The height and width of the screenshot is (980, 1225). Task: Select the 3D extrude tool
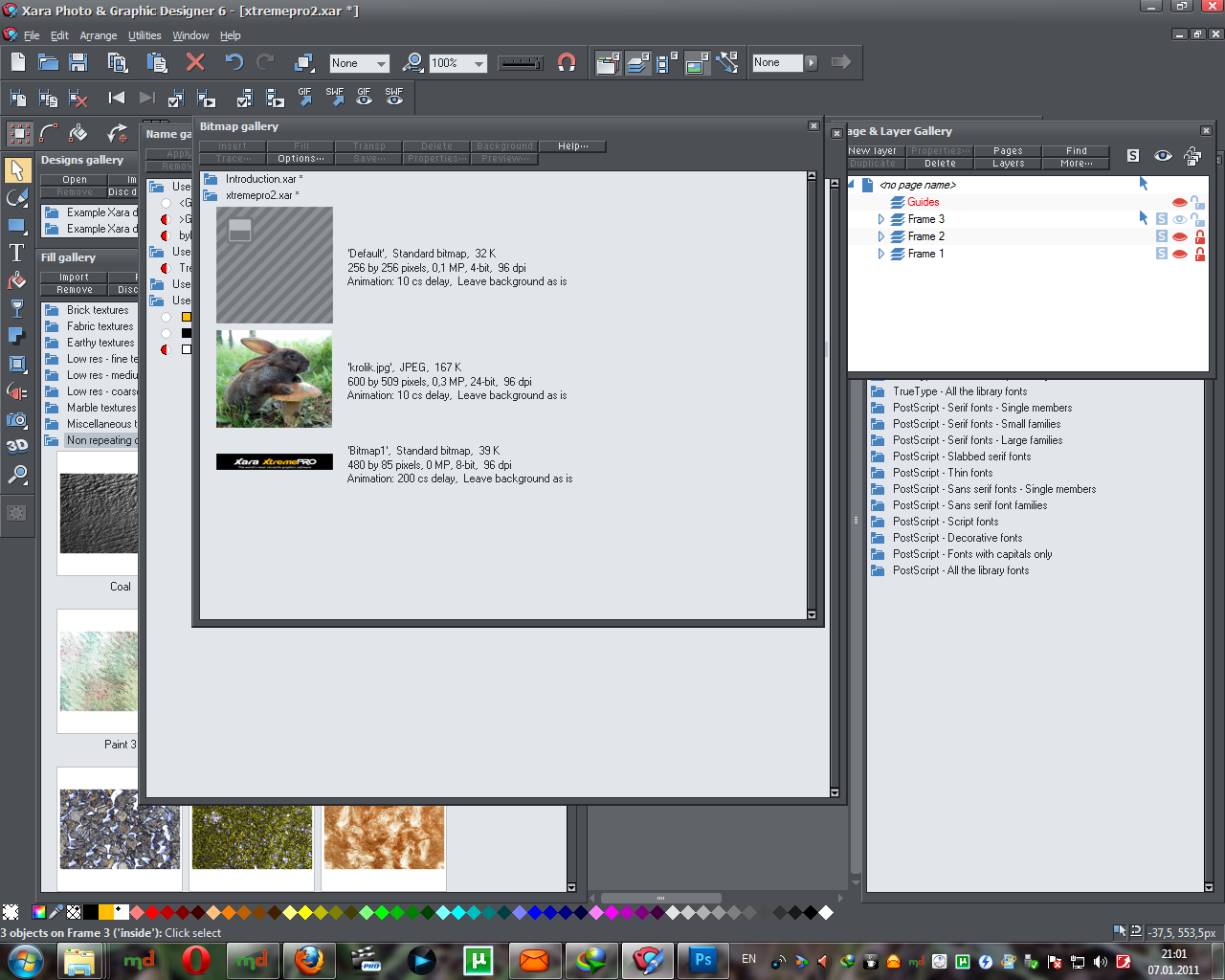click(x=17, y=446)
